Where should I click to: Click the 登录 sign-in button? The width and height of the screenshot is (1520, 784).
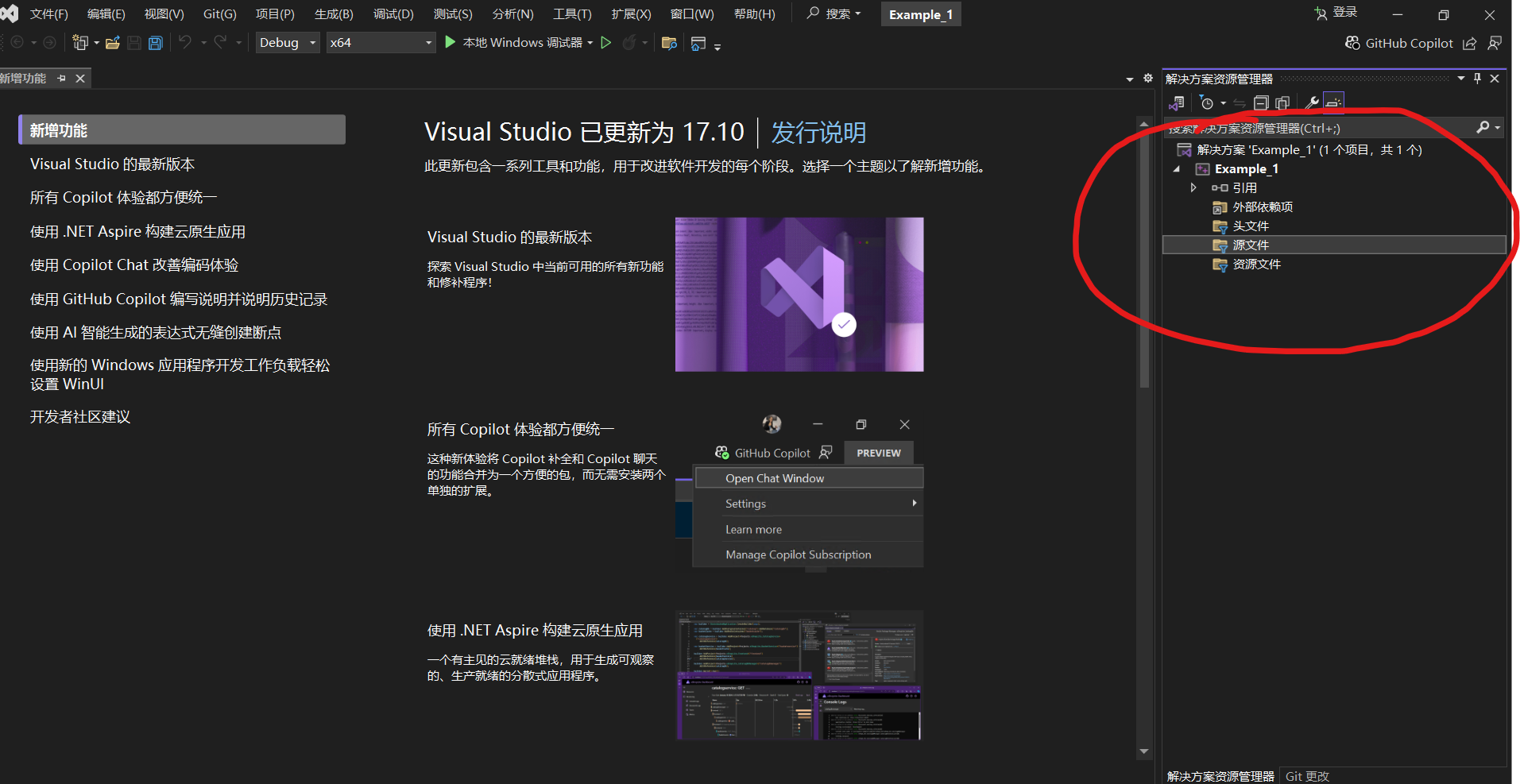(1336, 13)
